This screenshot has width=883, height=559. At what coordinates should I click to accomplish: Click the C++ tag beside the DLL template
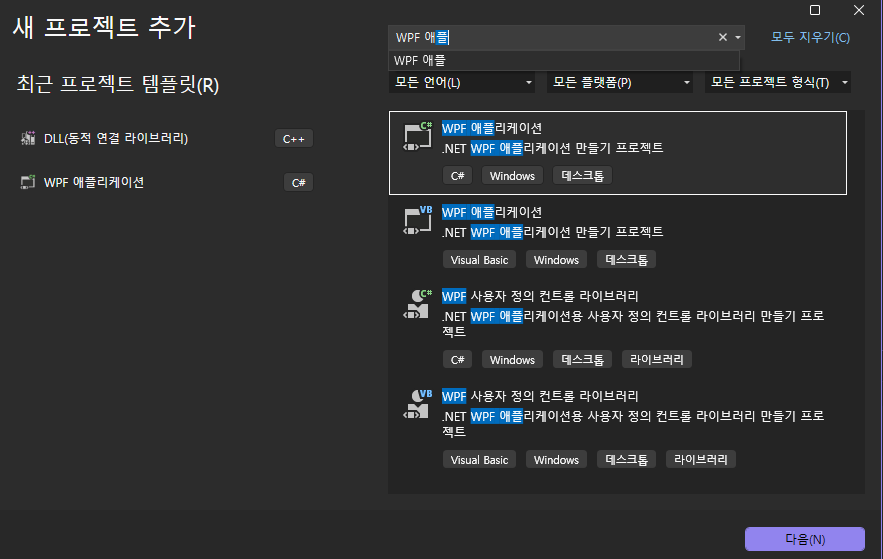pyautogui.click(x=293, y=138)
